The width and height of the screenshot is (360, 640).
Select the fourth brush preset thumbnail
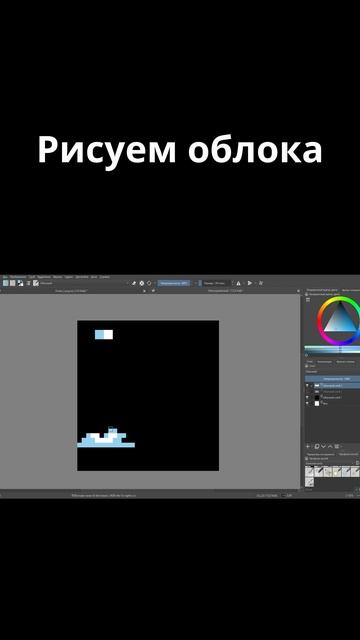pos(337,471)
